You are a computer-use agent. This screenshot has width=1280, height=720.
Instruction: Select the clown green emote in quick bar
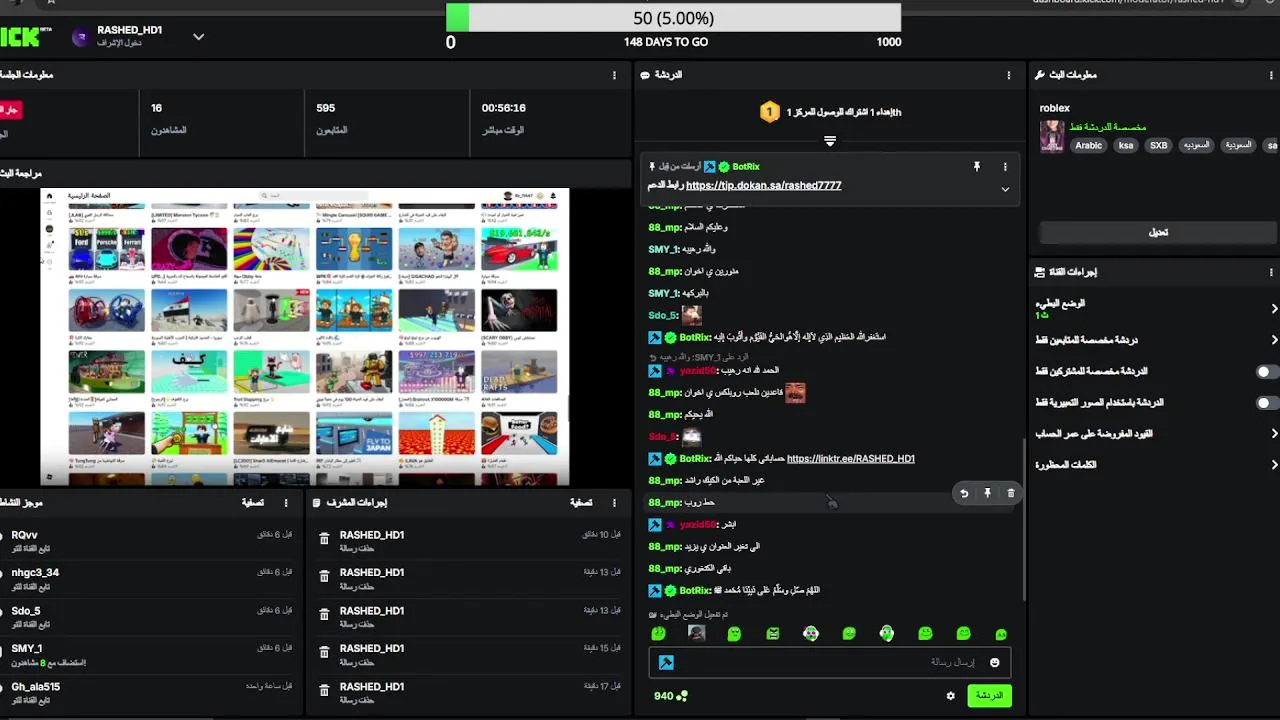pyautogui.click(x=811, y=633)
